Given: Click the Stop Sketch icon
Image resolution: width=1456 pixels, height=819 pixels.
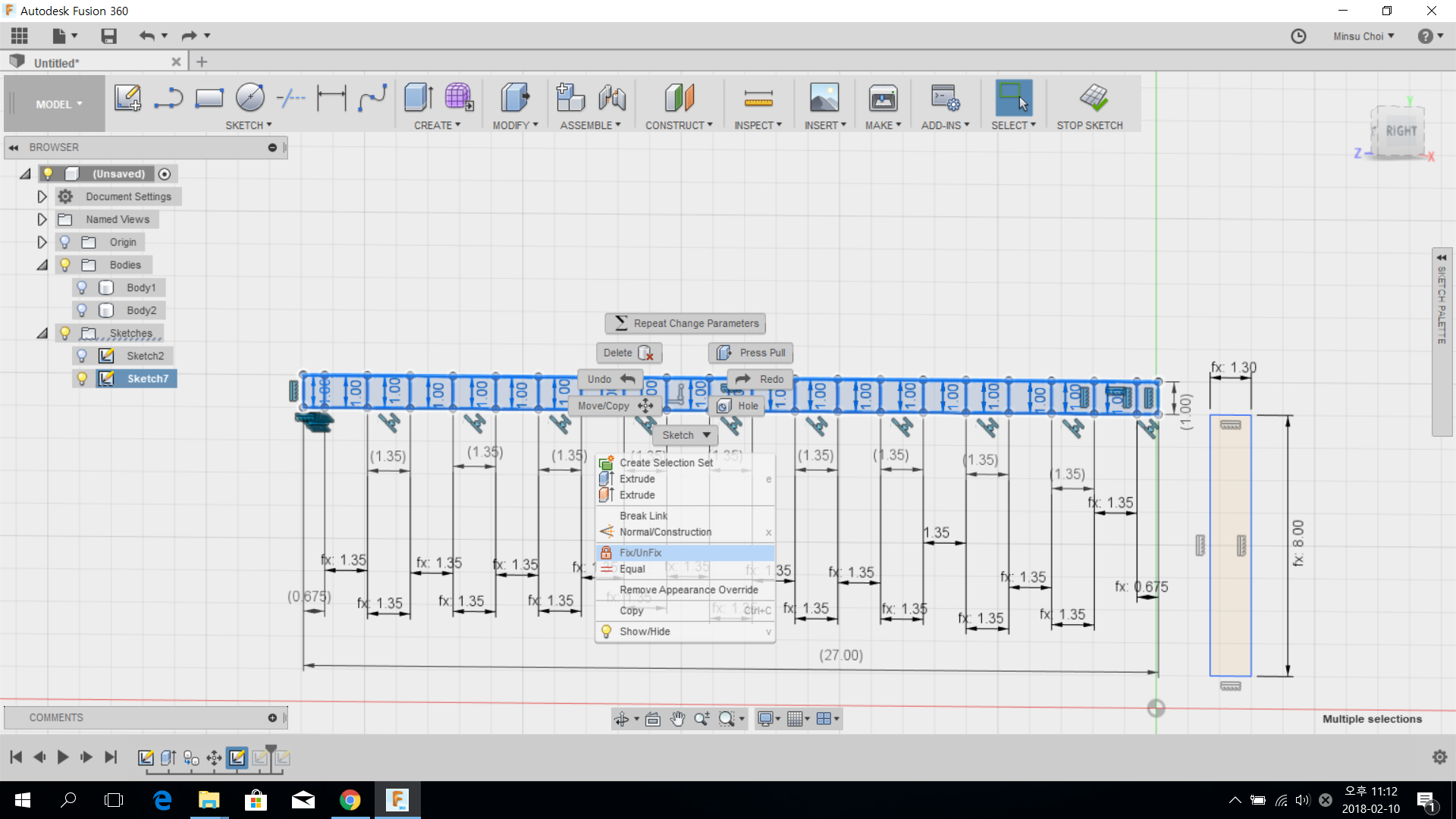Looking at the screenshot, I should tap(1094, 98).
